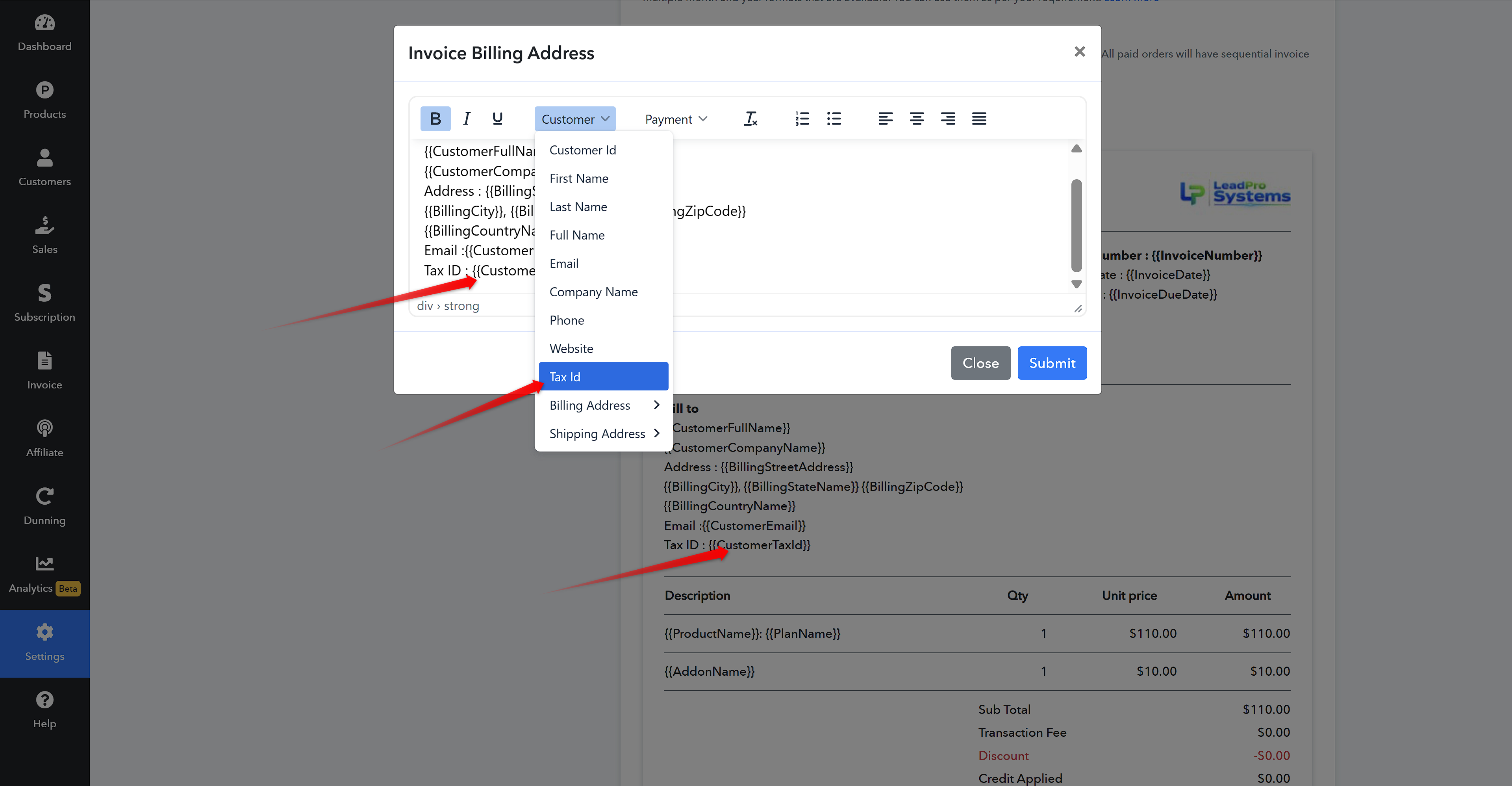Center align text

[x=916, y=119]
